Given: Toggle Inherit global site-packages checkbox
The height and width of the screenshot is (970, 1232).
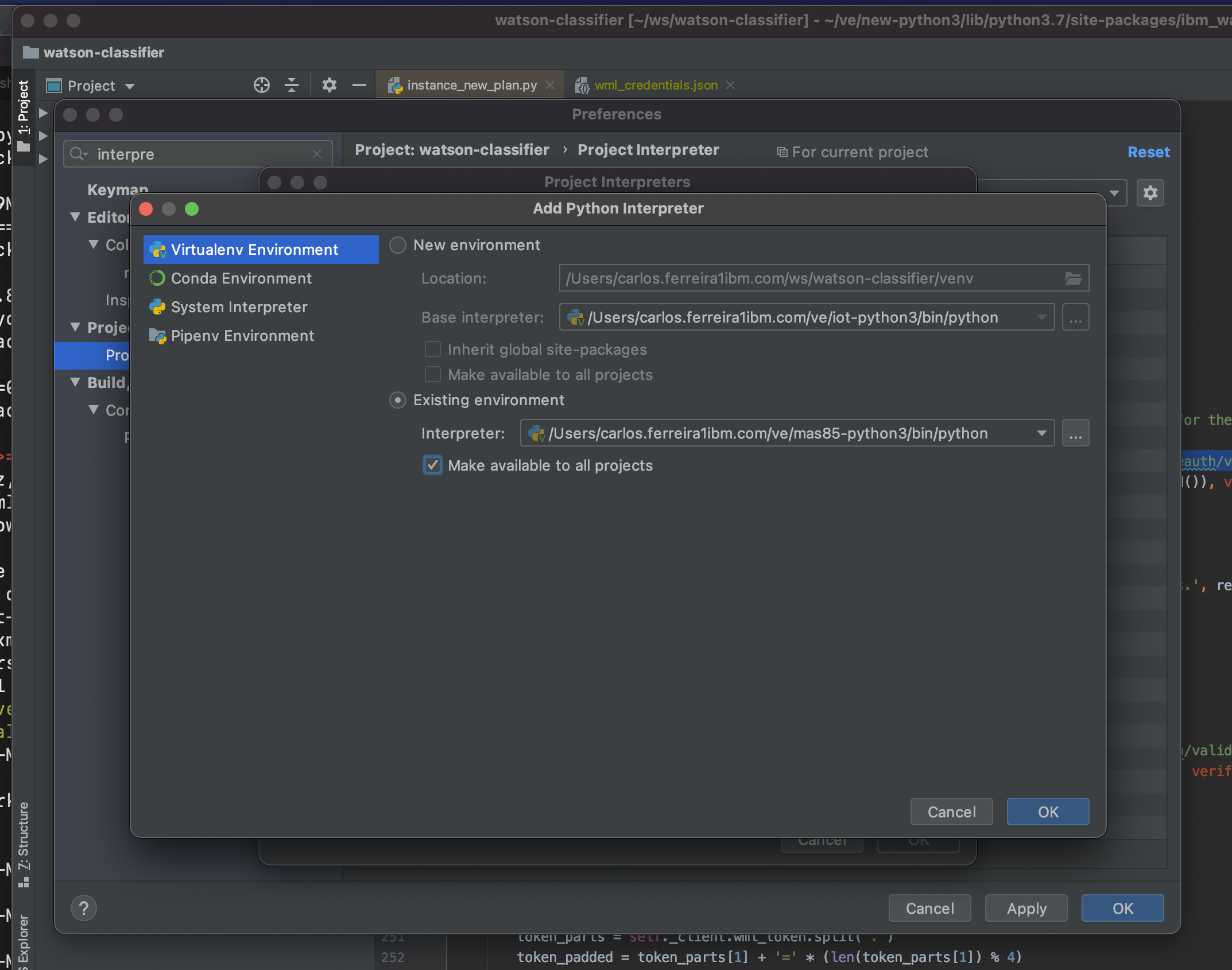Looking at the screenshot, I should point(432,350).
